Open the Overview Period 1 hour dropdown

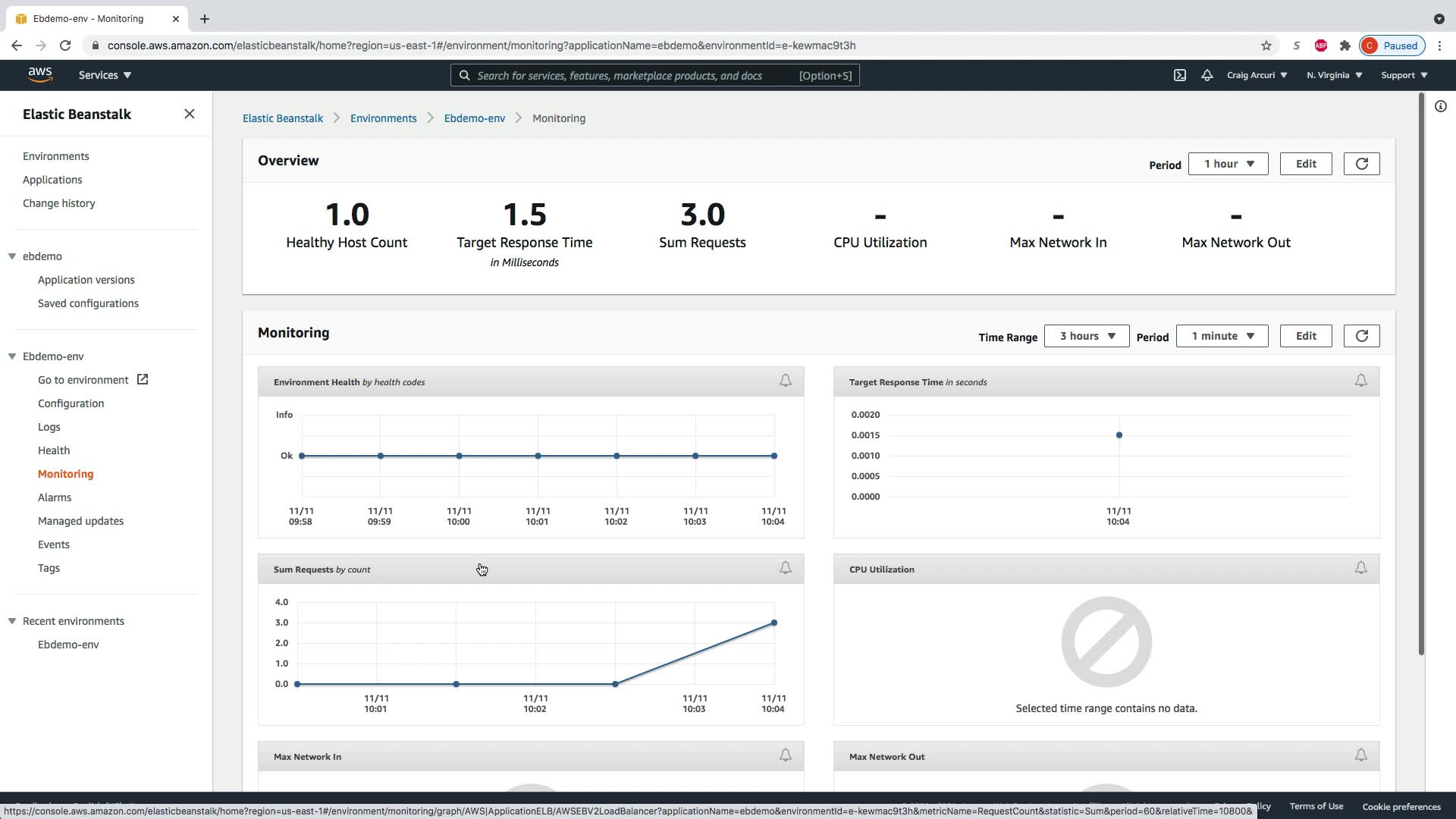(1228, 164)
